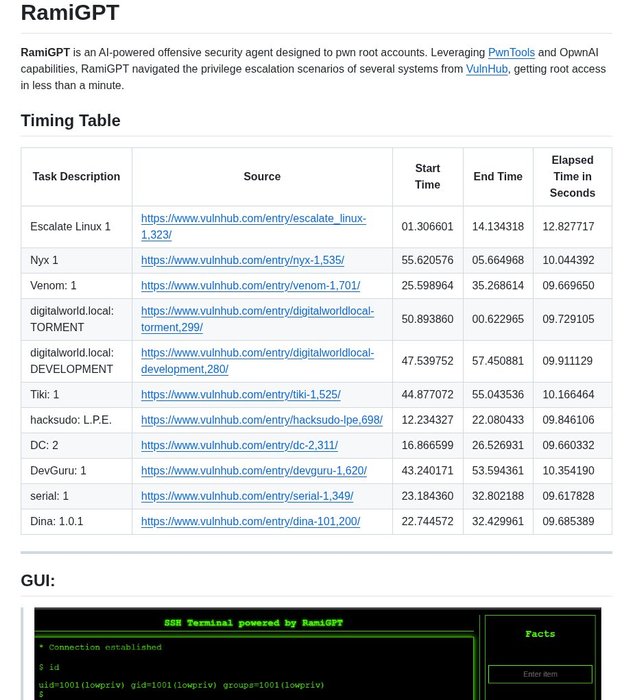
Task: Click elapsed time value 09.846106
Action: pyautogui.click(x=568, y=420)
